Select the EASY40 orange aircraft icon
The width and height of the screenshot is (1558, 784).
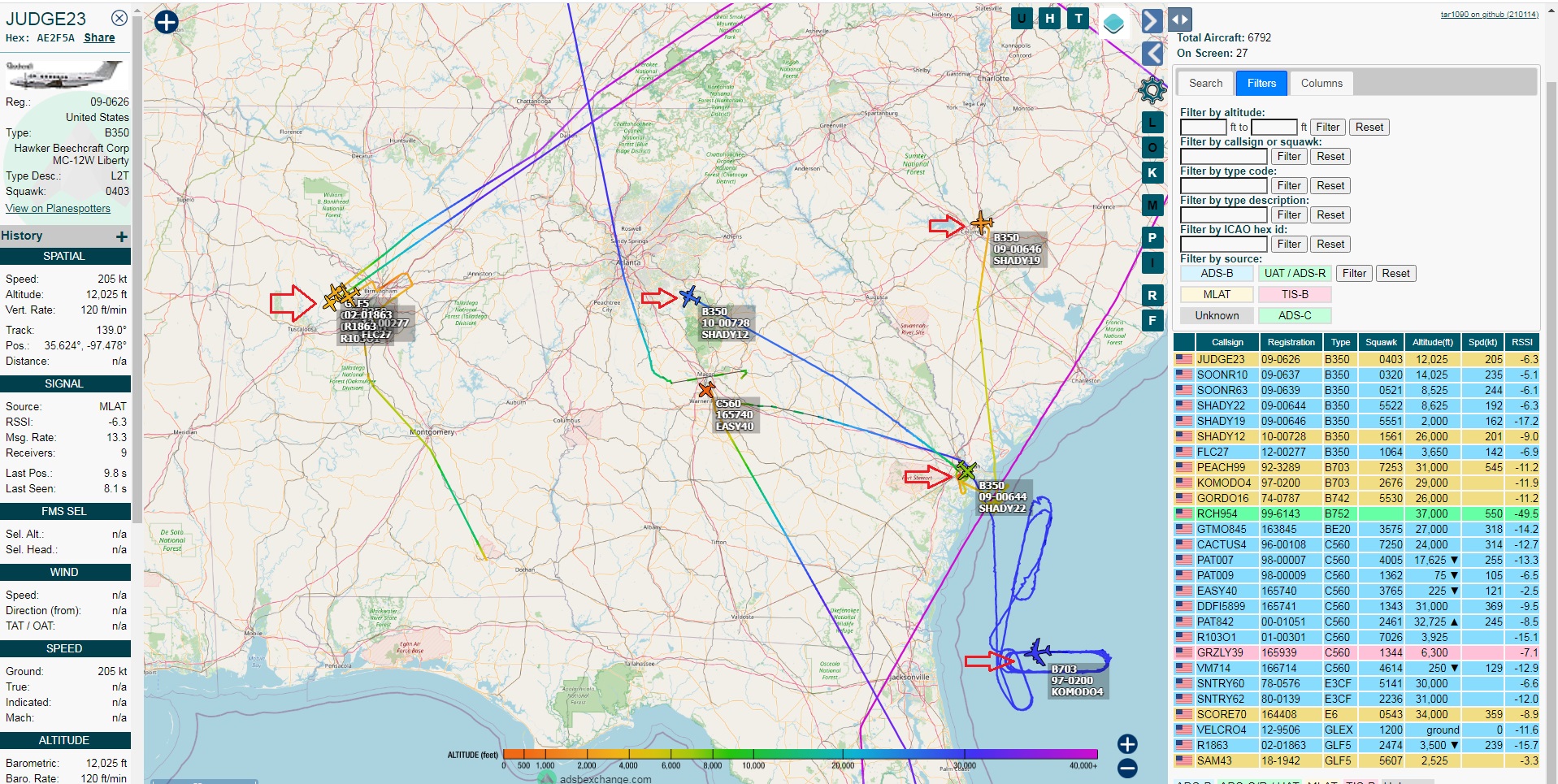706,390
